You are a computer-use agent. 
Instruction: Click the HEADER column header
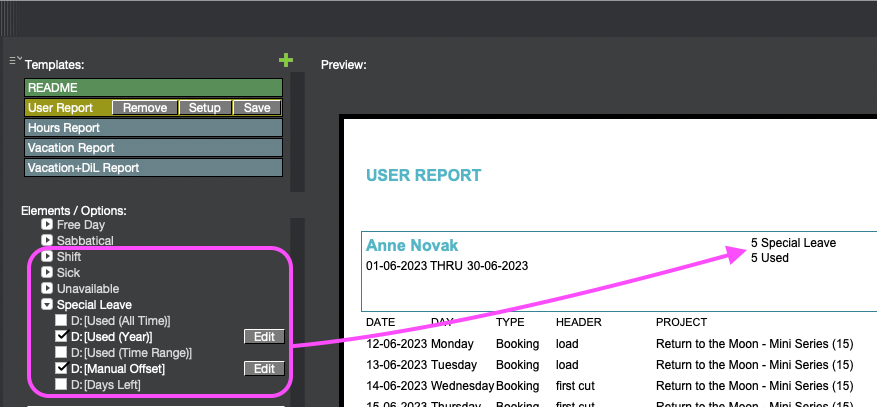click(x=579, y=323)
